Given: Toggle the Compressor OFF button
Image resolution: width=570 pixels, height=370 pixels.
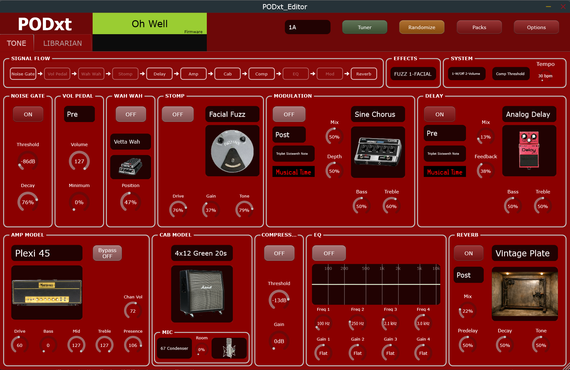Looking at the screenshot, I should (x=279, y=253).
